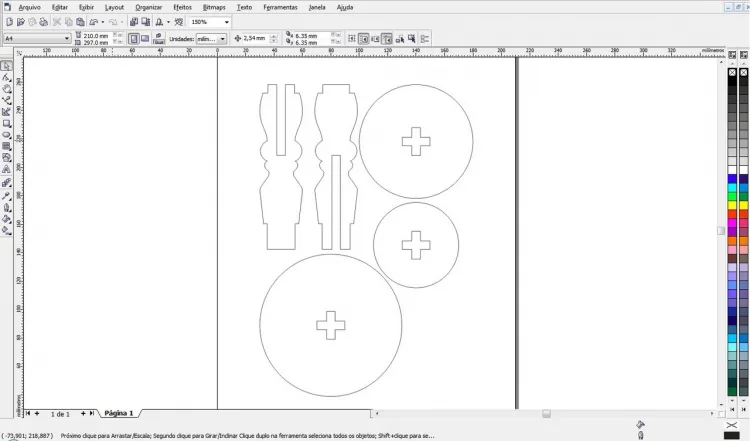
Task: Select the Freehand curve tool
Action: click(x=6, y=100)
